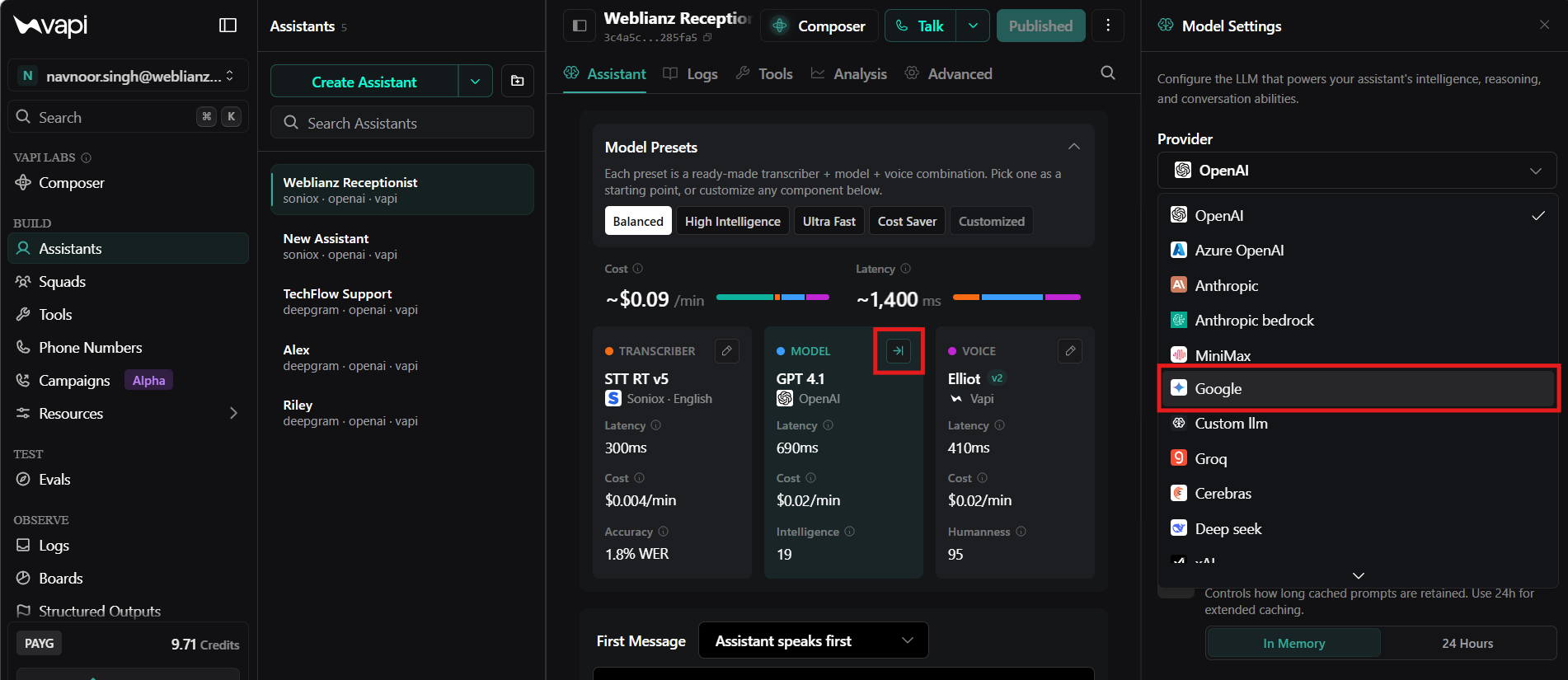
Task: Select the Ultra Fast preset
Action: point(829,221)
